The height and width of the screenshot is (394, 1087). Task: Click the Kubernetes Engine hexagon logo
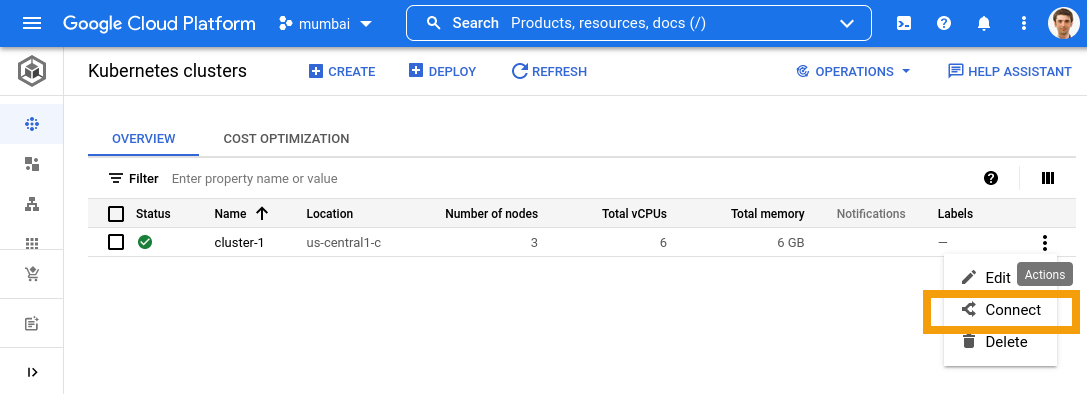(x=32, y=71)
